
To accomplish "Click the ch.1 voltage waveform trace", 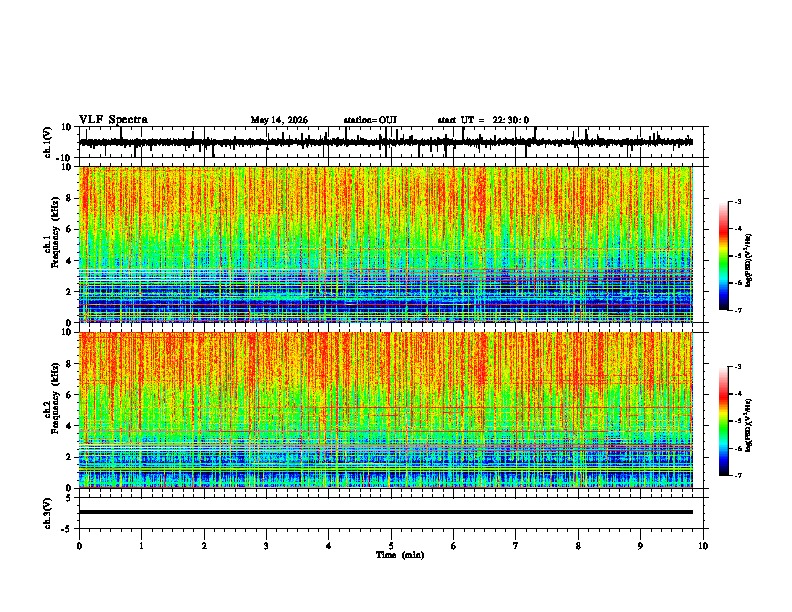I will click(x=386, y=142).
